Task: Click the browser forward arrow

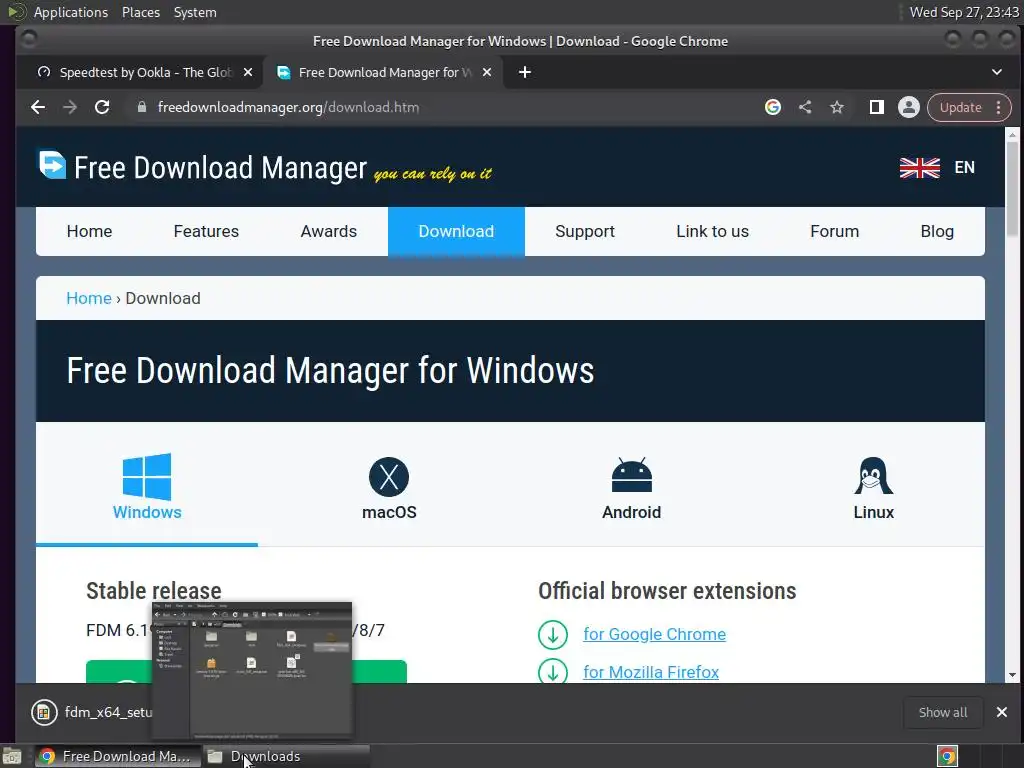Action: click(70, 107)
